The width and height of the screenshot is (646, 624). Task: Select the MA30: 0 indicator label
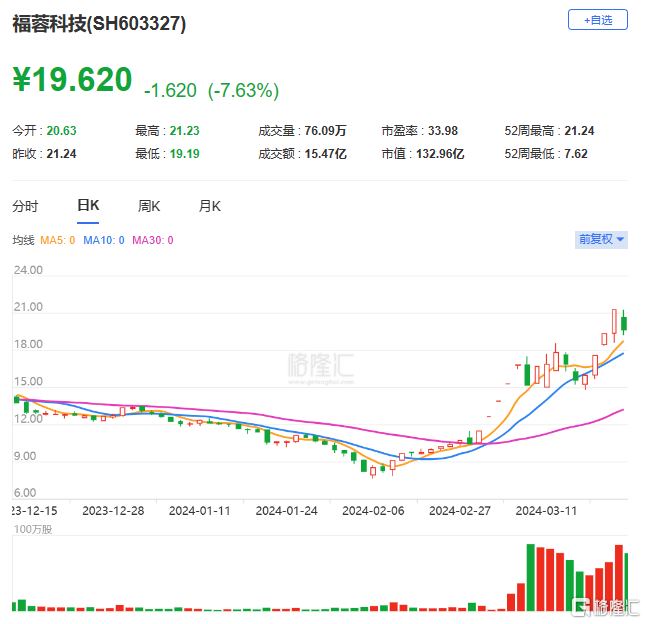point(153,240)
